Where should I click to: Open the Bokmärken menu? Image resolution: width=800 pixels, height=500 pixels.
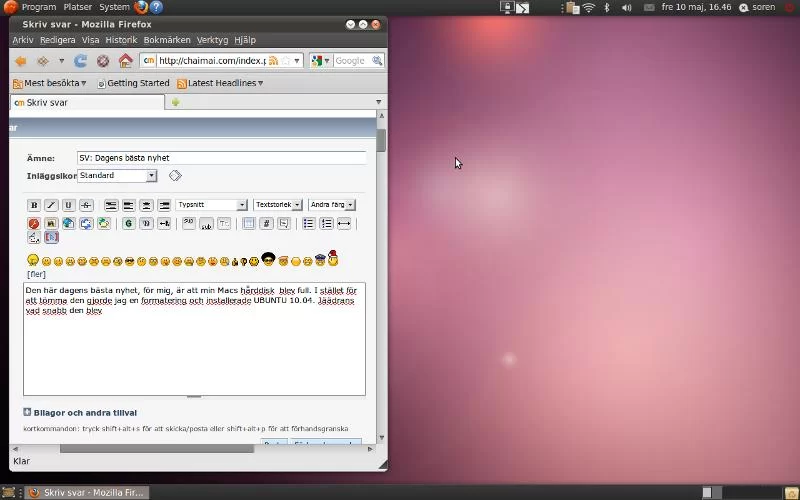tap(166, 40)
